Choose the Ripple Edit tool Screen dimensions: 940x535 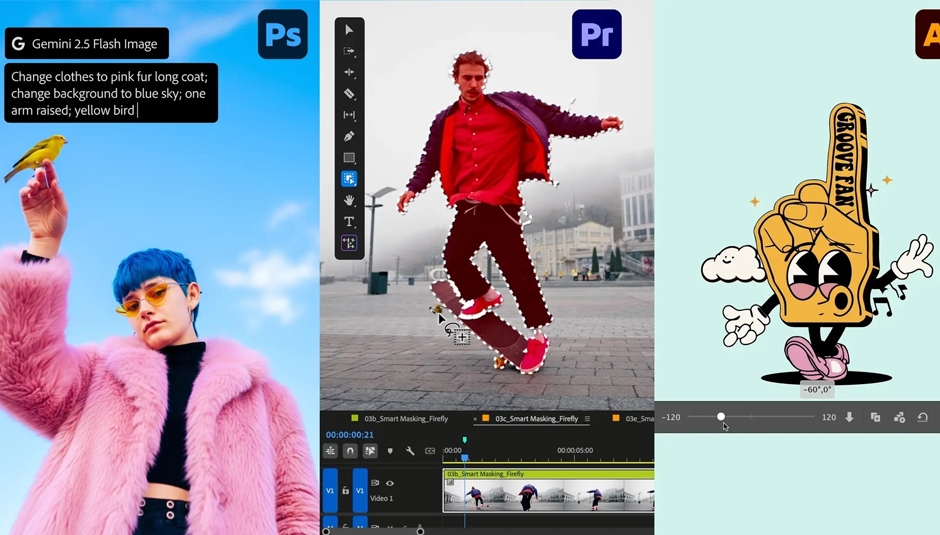click(349, 73)
